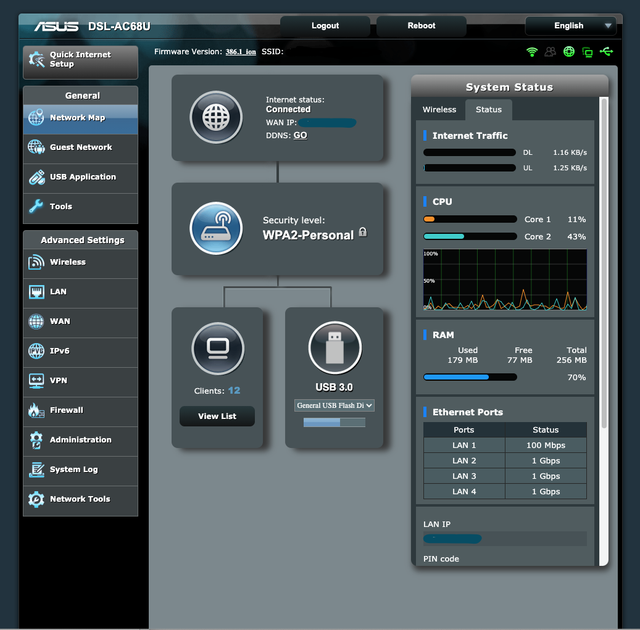The width and height of the screenshot is (640, 630).
Task: Click the LAN 1 row in Ethernet Ports
Action: [x=505, y=445]
